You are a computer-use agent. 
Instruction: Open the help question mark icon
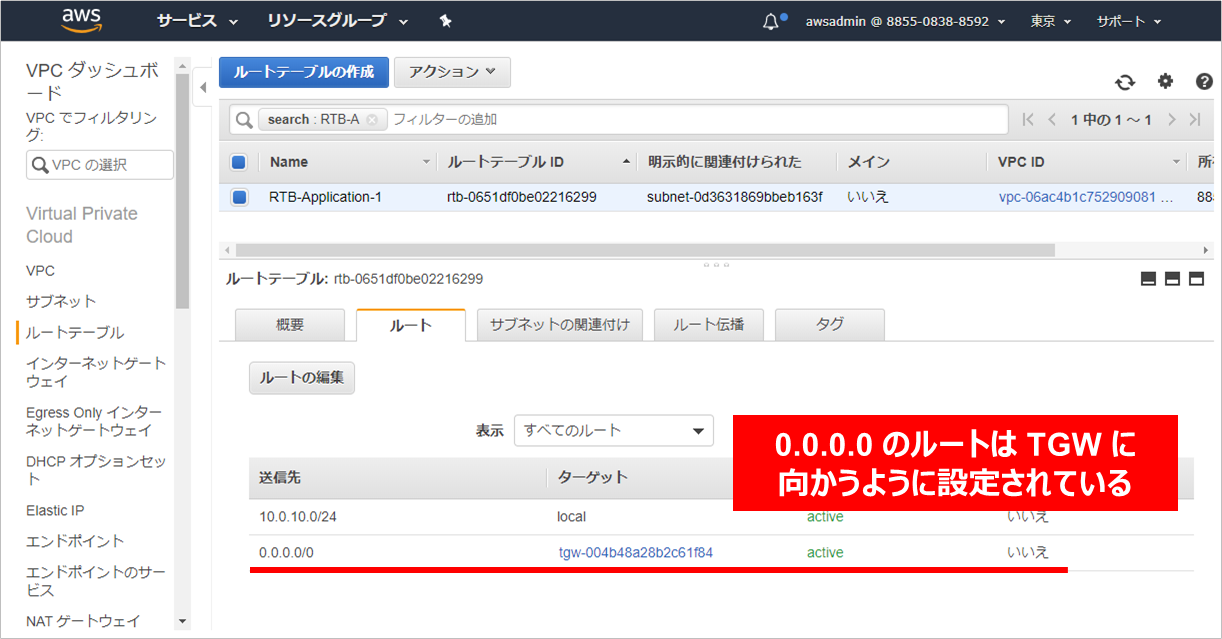click(1204, 82)
